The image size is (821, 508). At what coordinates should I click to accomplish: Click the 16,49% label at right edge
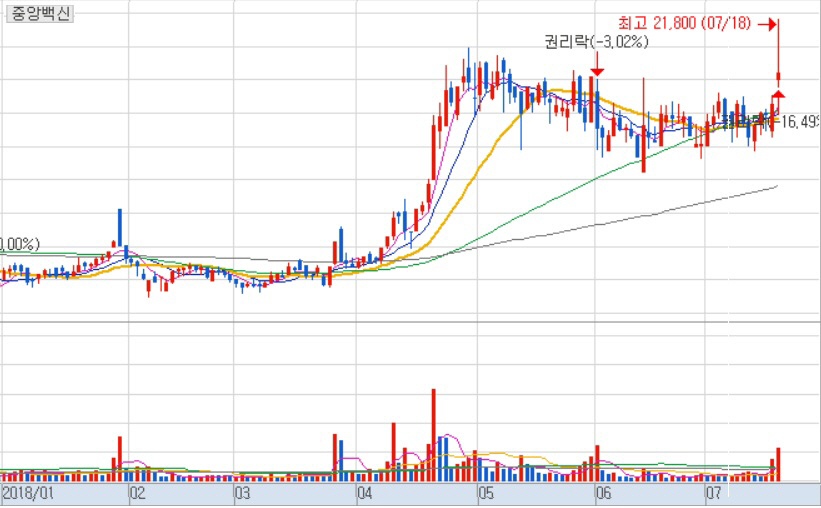point(800,121)
